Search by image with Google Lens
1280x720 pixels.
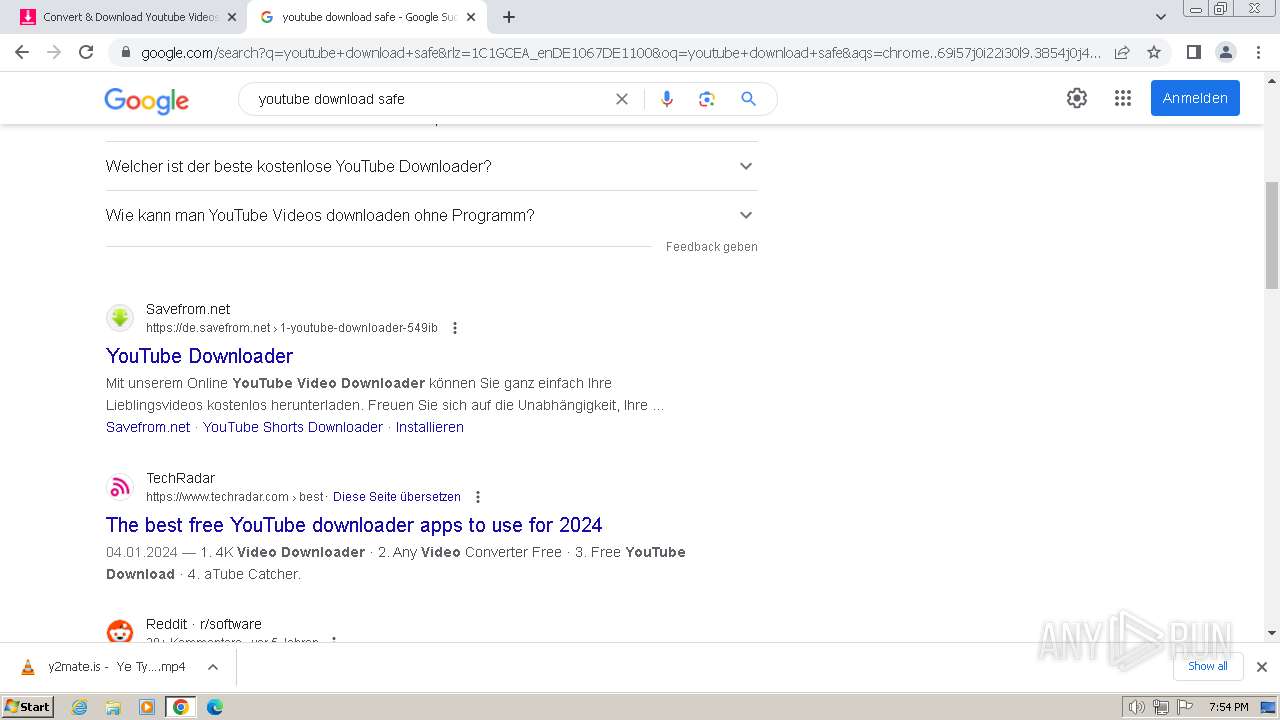[707, 99]
